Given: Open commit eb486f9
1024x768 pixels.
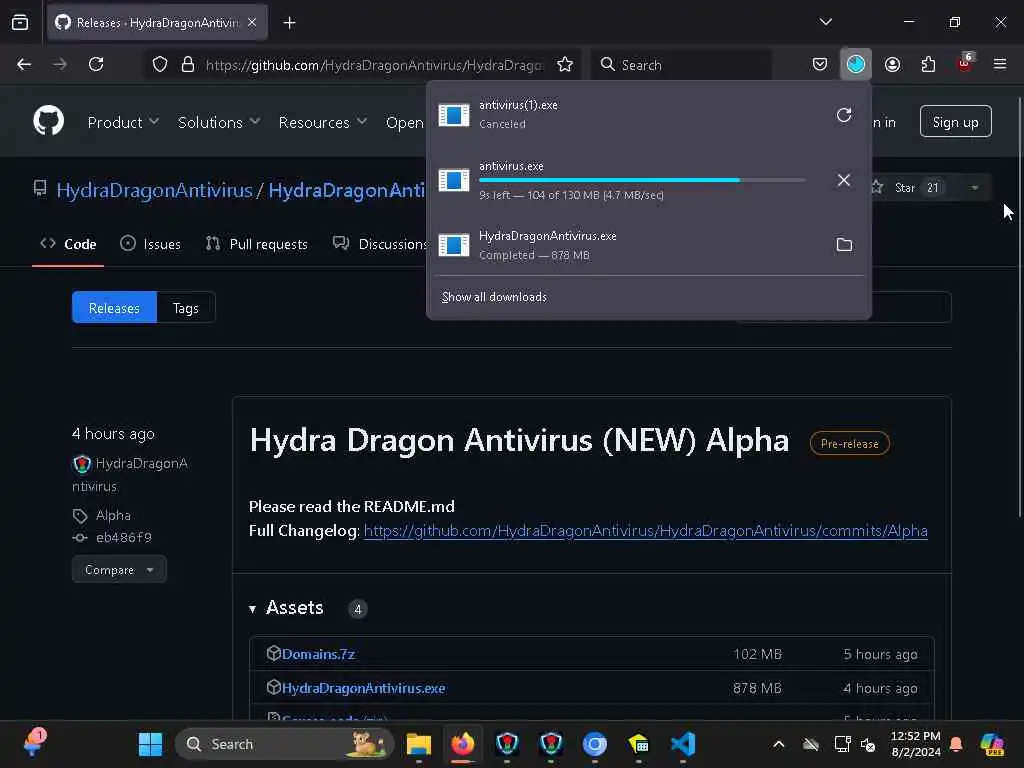Looking at the screenshot, I should (123, 537).
